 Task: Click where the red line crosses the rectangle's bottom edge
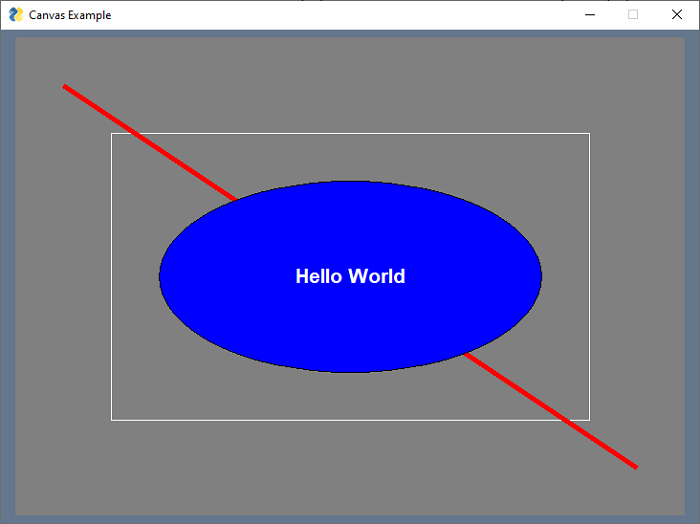click(565, 420)
